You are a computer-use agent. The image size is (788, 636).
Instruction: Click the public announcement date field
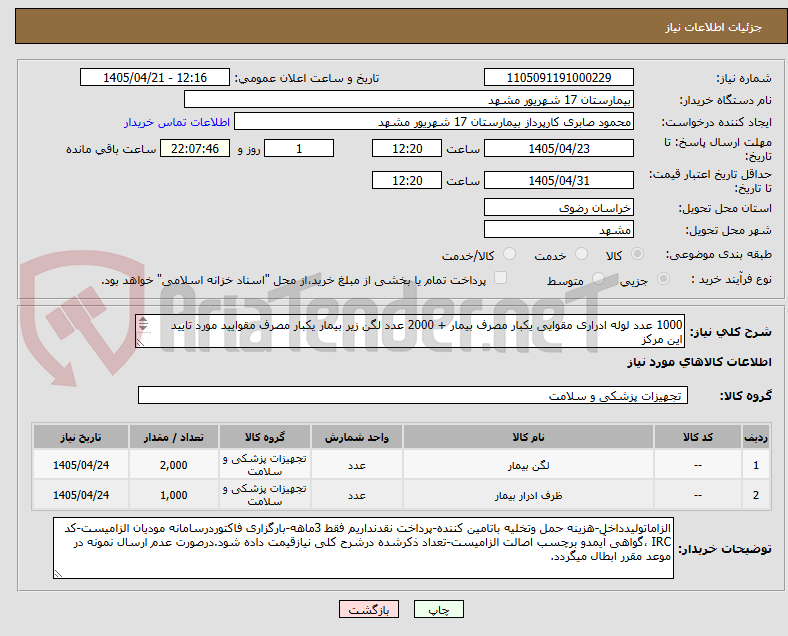[x=155, y=78]
